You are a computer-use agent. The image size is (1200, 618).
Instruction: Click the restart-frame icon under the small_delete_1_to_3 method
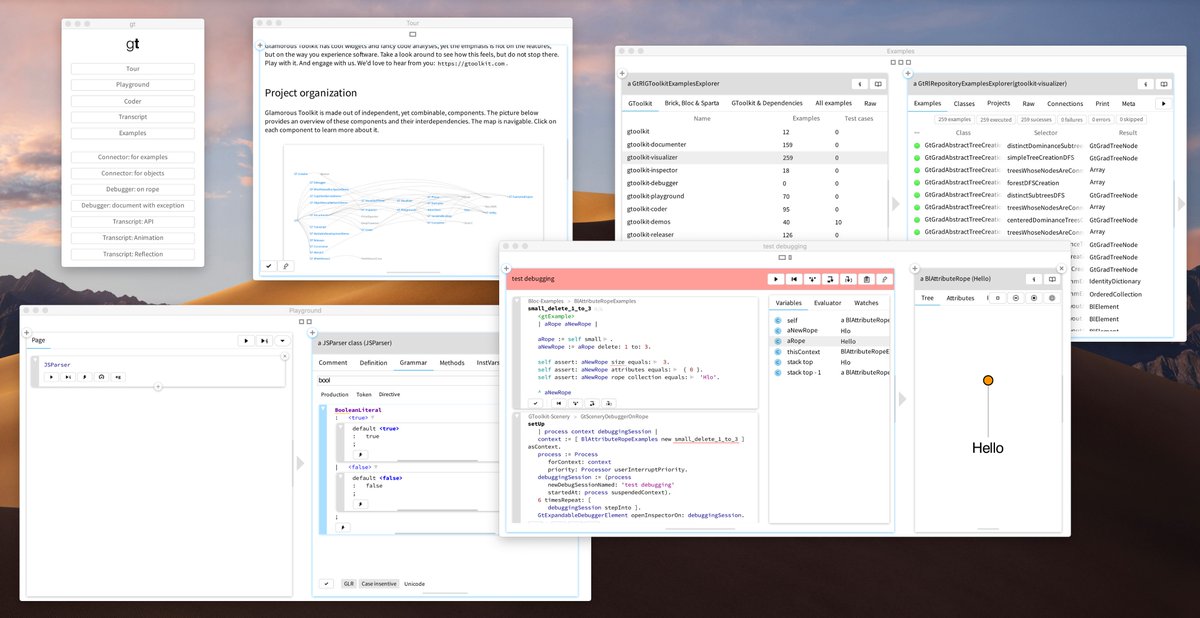557,403
